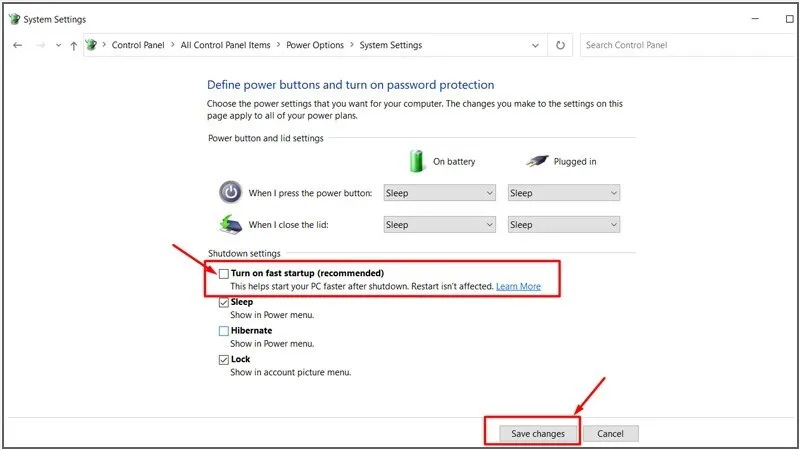Toggle the Lock checkbox
Image resolution: width=800 pixels, height=450 pixels.
tap(224, 359)
